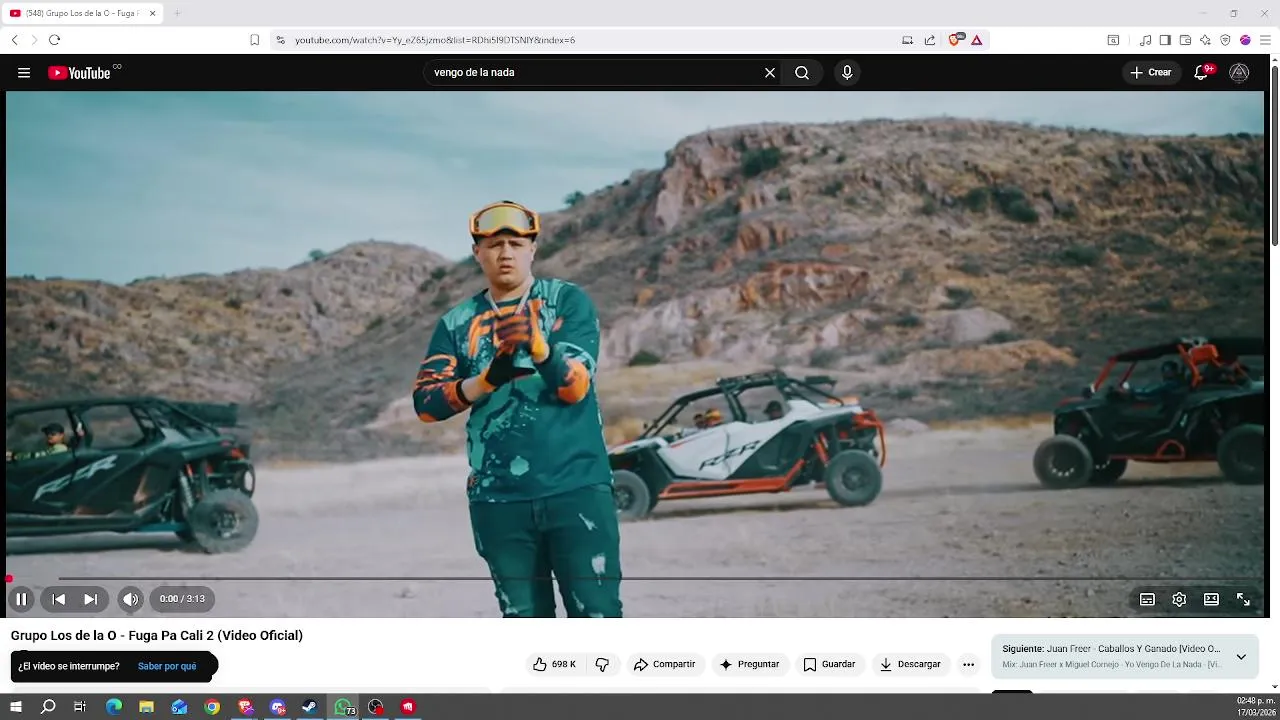This screenshot has height=720, width=1280.
Task: Click the browser back arrow
Action: pyautogui.click(x=14, y=40)
